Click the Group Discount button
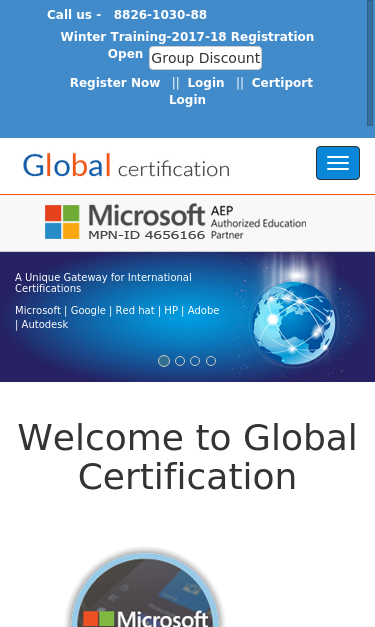Screen dimensions: 375x627 [205, 58]
